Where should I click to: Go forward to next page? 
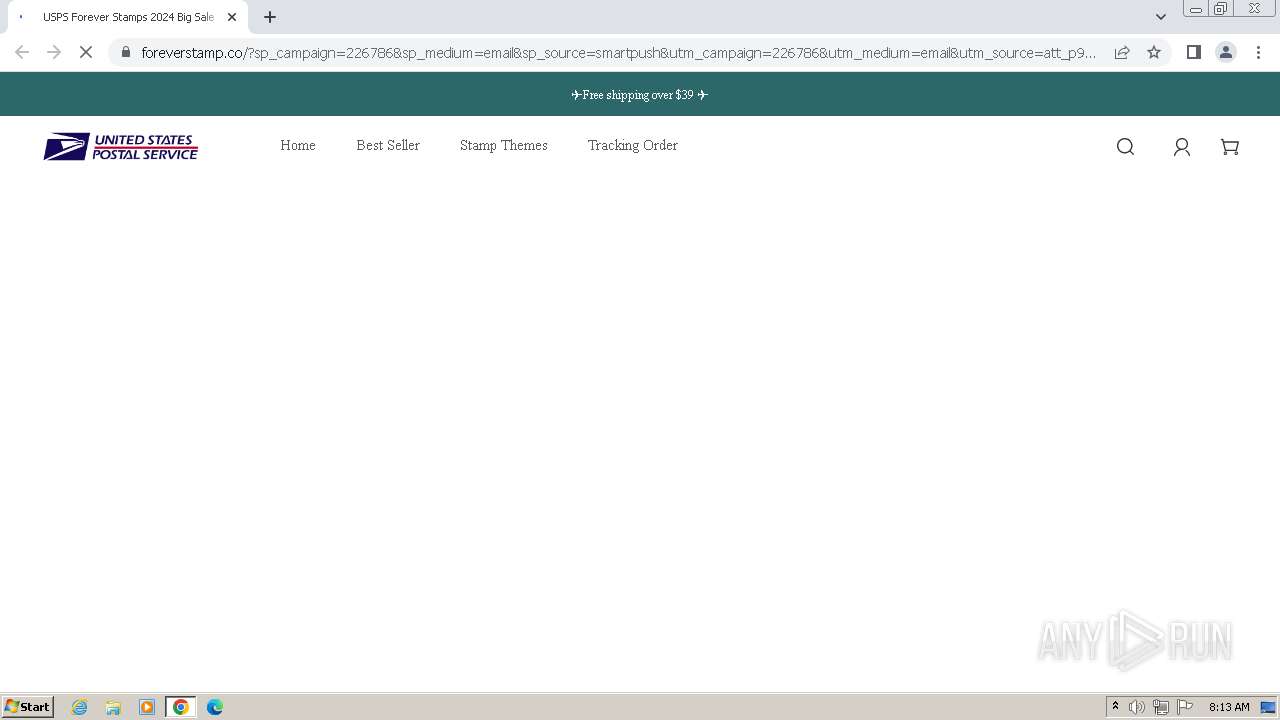pos(54,52)
